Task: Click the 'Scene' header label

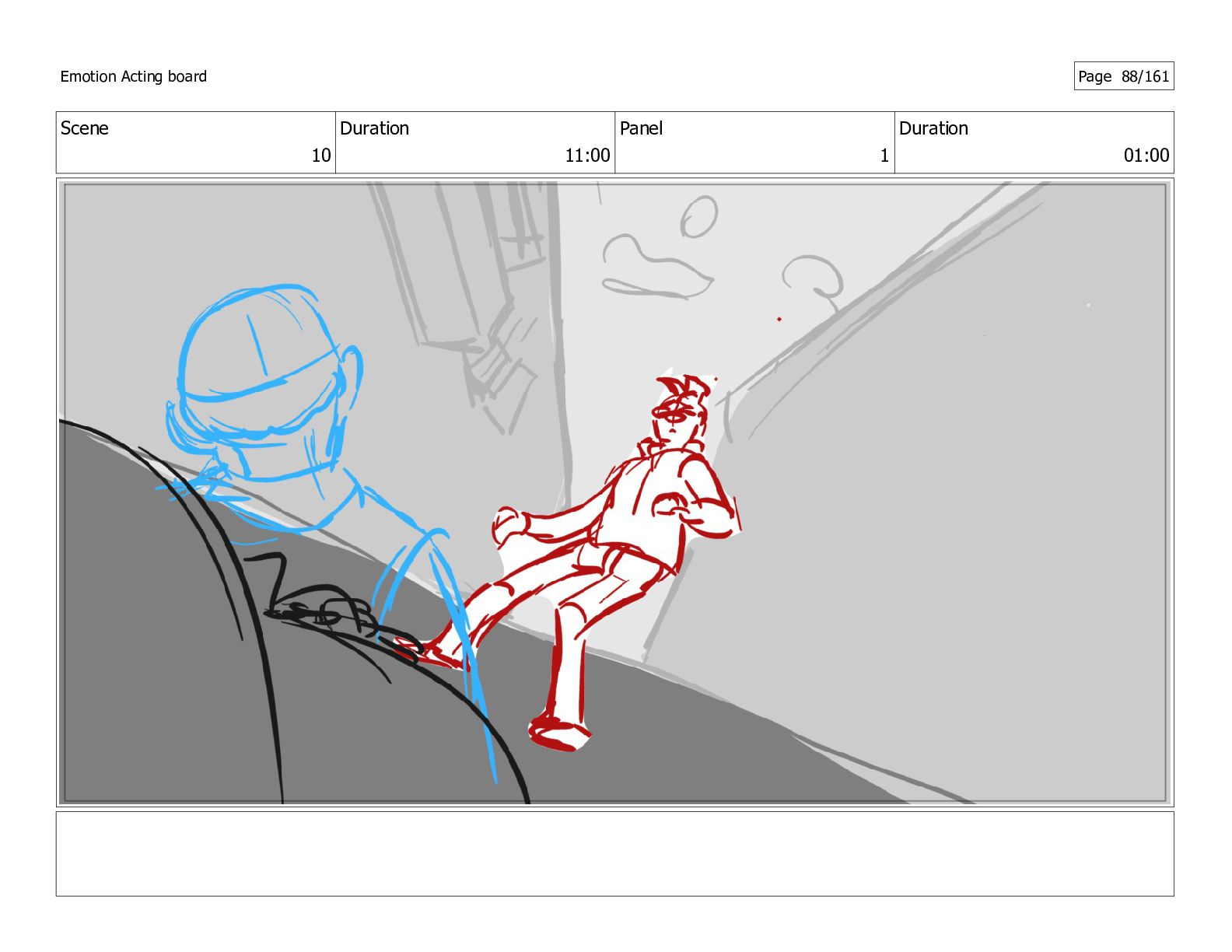Action: point(85,128)
